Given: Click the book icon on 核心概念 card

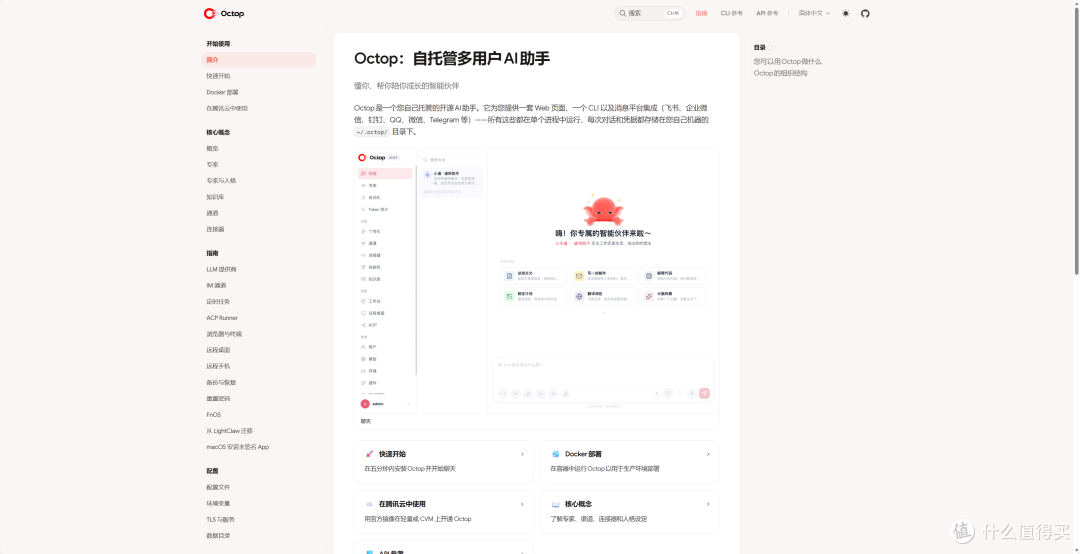Looking at the screenshot, I should pyautogui.click(x=555, y=504).
